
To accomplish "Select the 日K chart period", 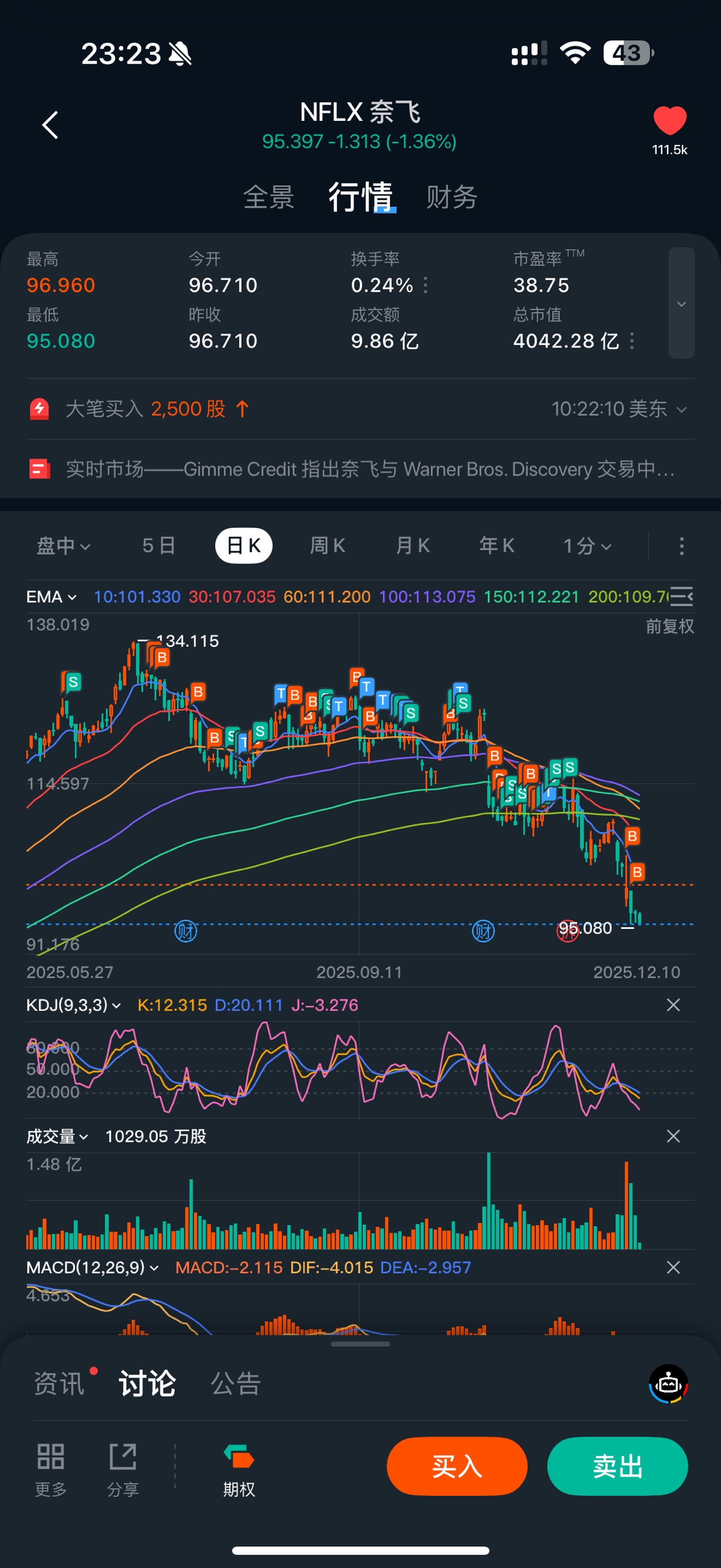I will [x=243, y=546].
